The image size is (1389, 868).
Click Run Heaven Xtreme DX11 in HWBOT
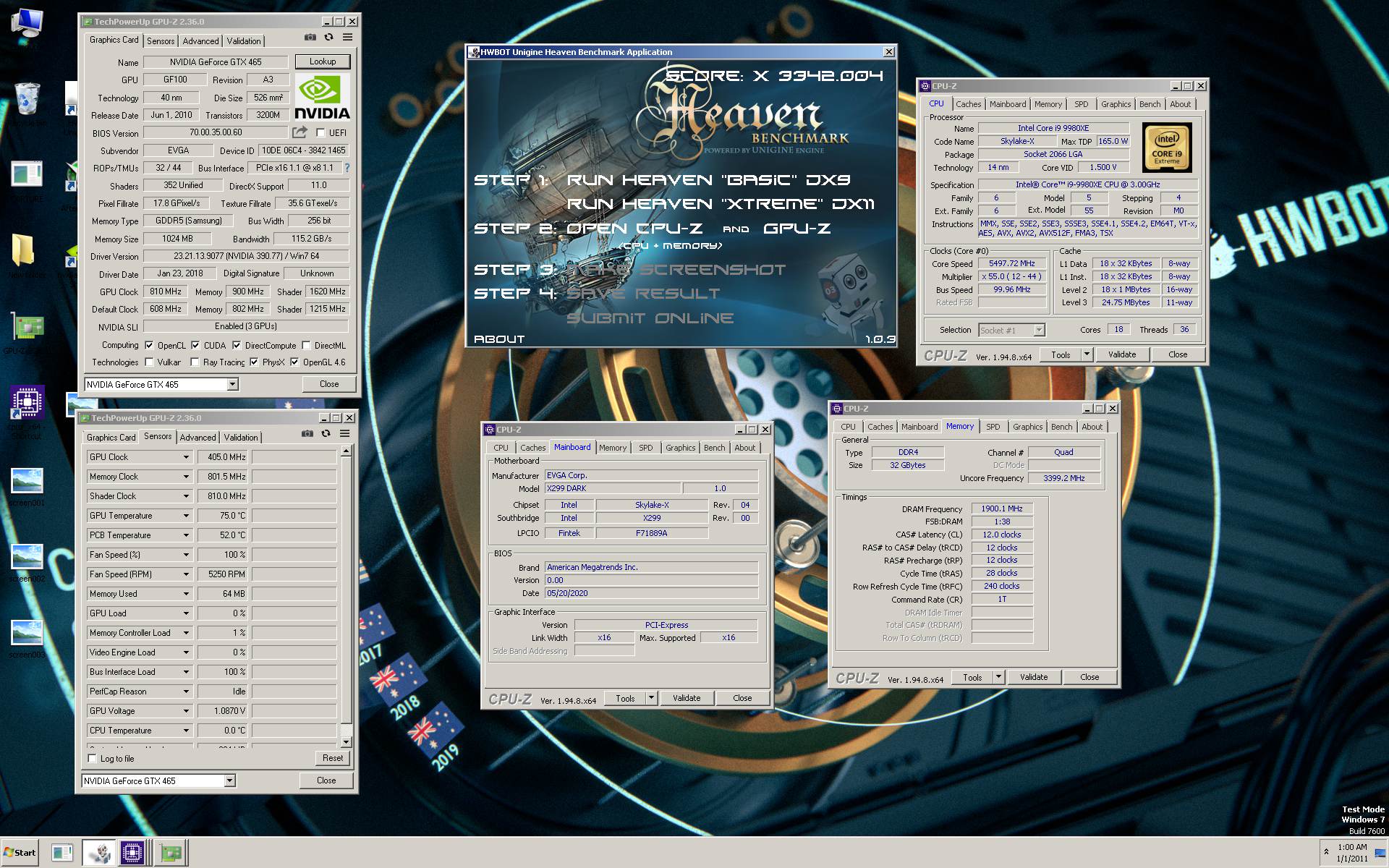(x=721, y=204)
